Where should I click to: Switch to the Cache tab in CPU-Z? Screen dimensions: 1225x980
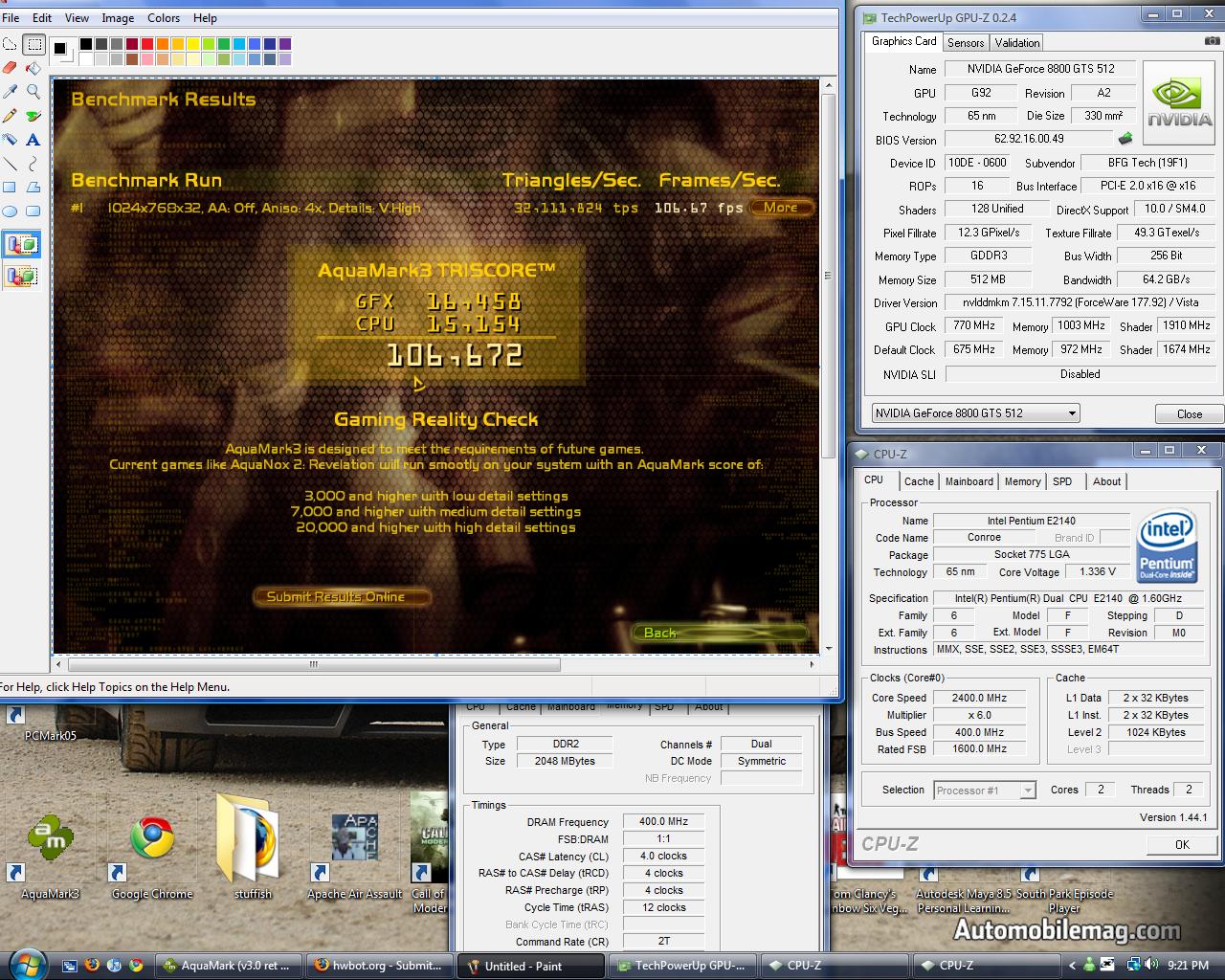tap(919, 481)
